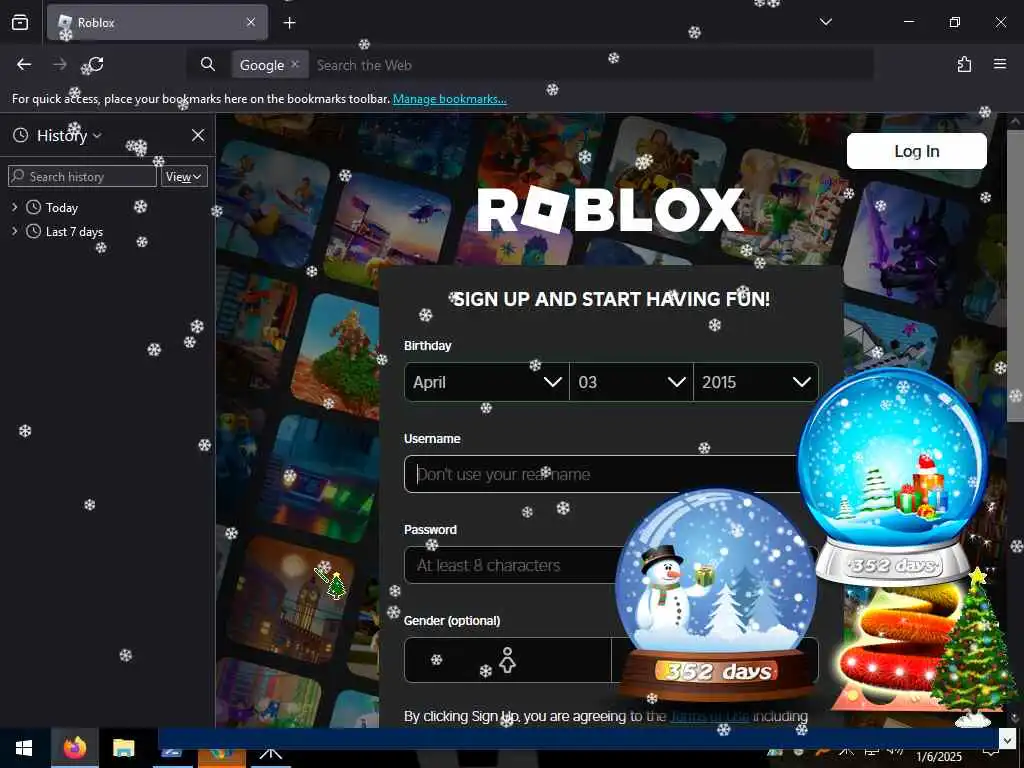Click the address bar search icon

tap(208, 64)
